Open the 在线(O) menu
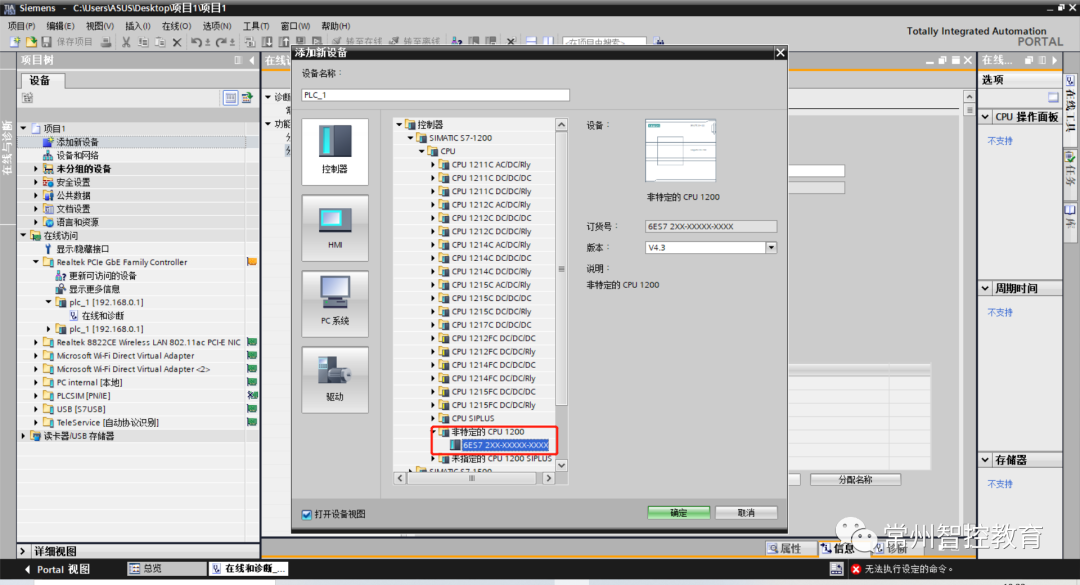Viewport: 1080px width, 585px height. coord(176,25)
